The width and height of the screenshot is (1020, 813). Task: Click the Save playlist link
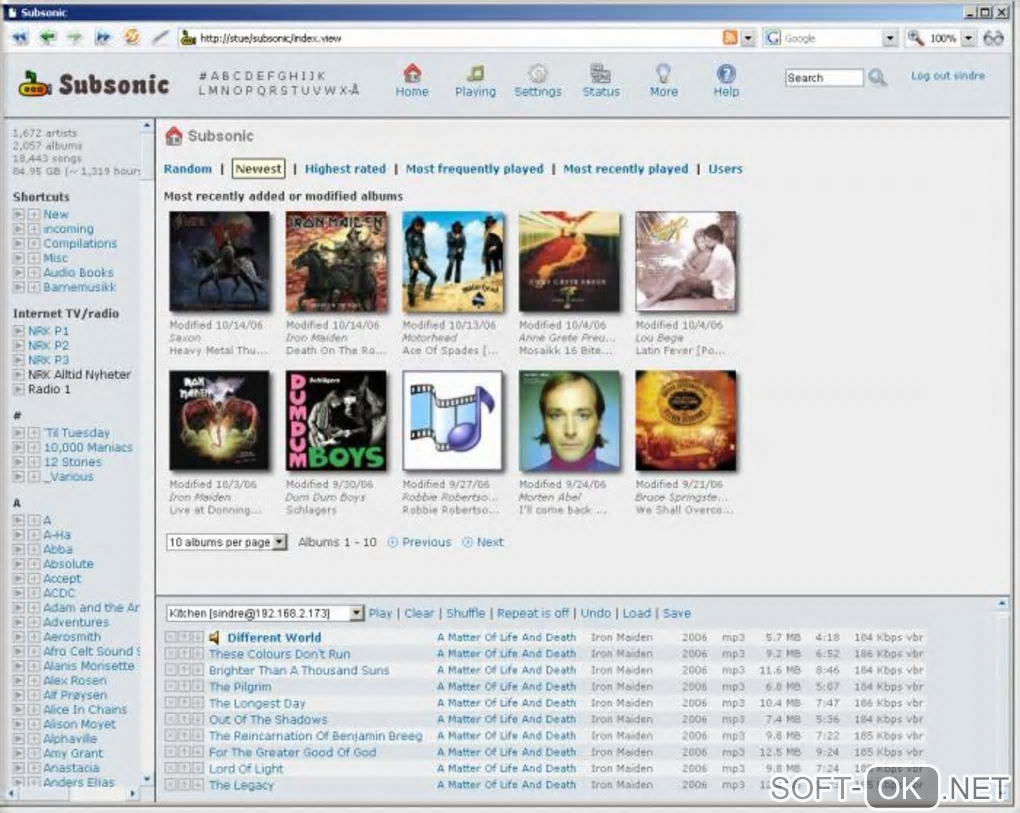(677, 613)
